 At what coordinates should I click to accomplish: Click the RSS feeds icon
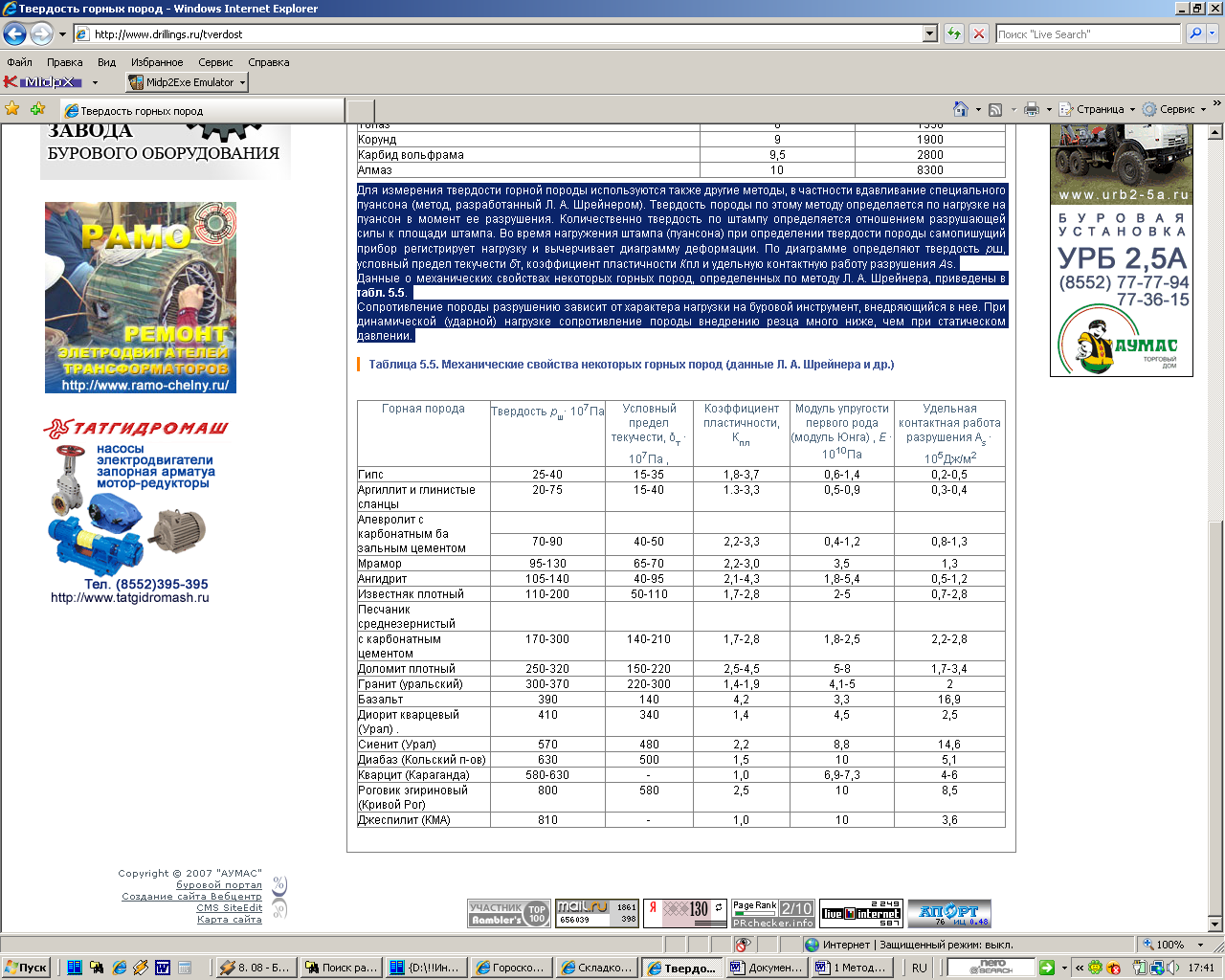[x=995, y=109]
